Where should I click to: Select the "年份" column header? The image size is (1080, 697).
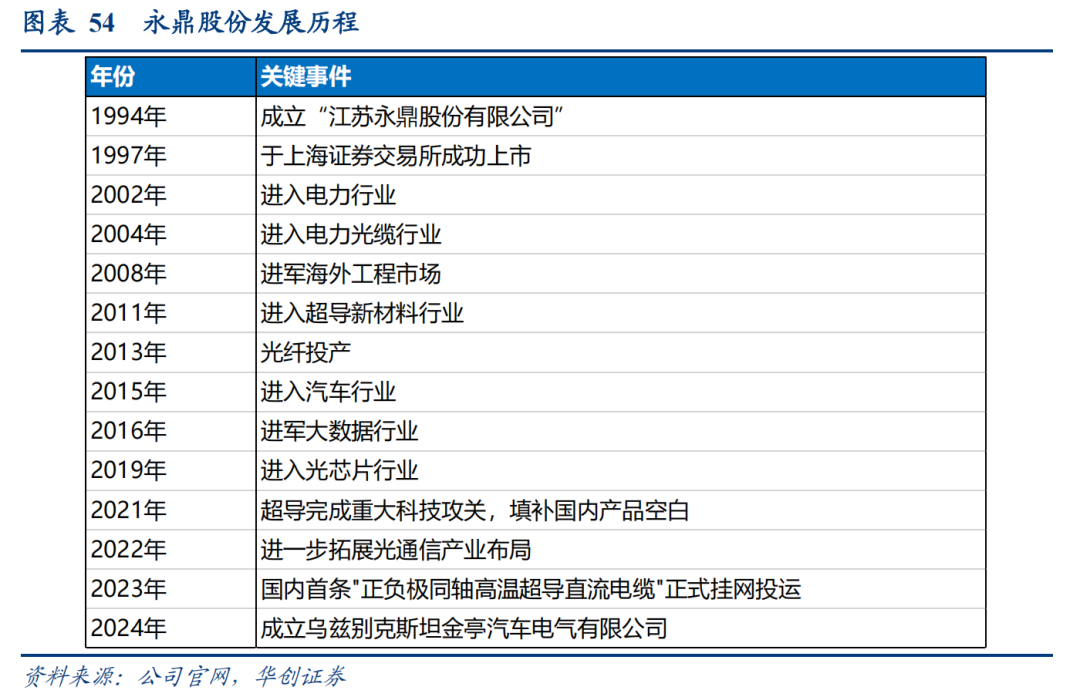click(x=113, y=77)
